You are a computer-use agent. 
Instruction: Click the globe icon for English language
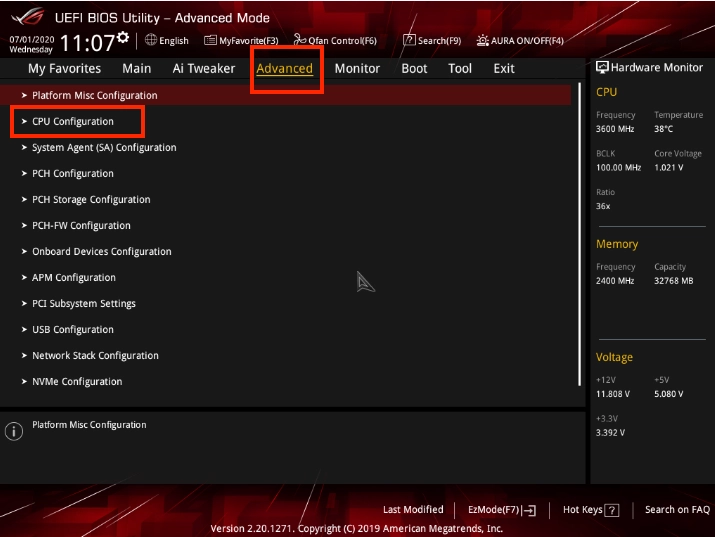(x=151, y=41)
